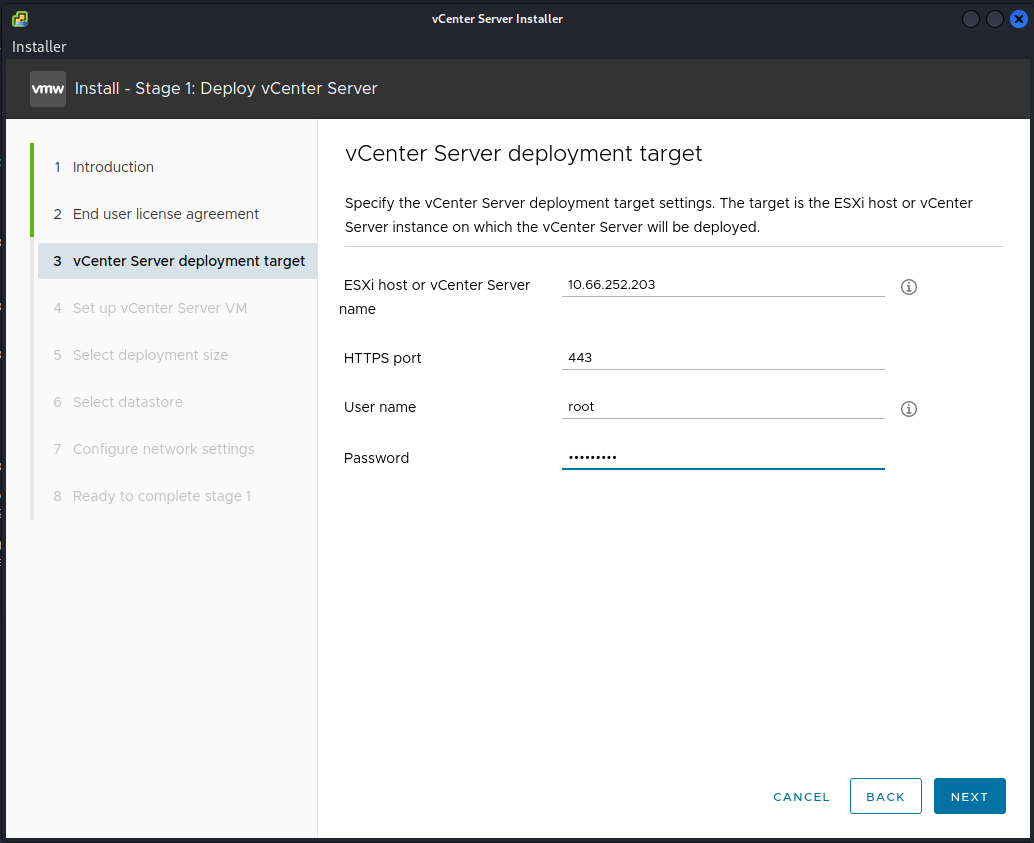Screen dimensions: 1034x843
Task: Click vCenter Installer app icon in title bar
Action: (20, 19)
